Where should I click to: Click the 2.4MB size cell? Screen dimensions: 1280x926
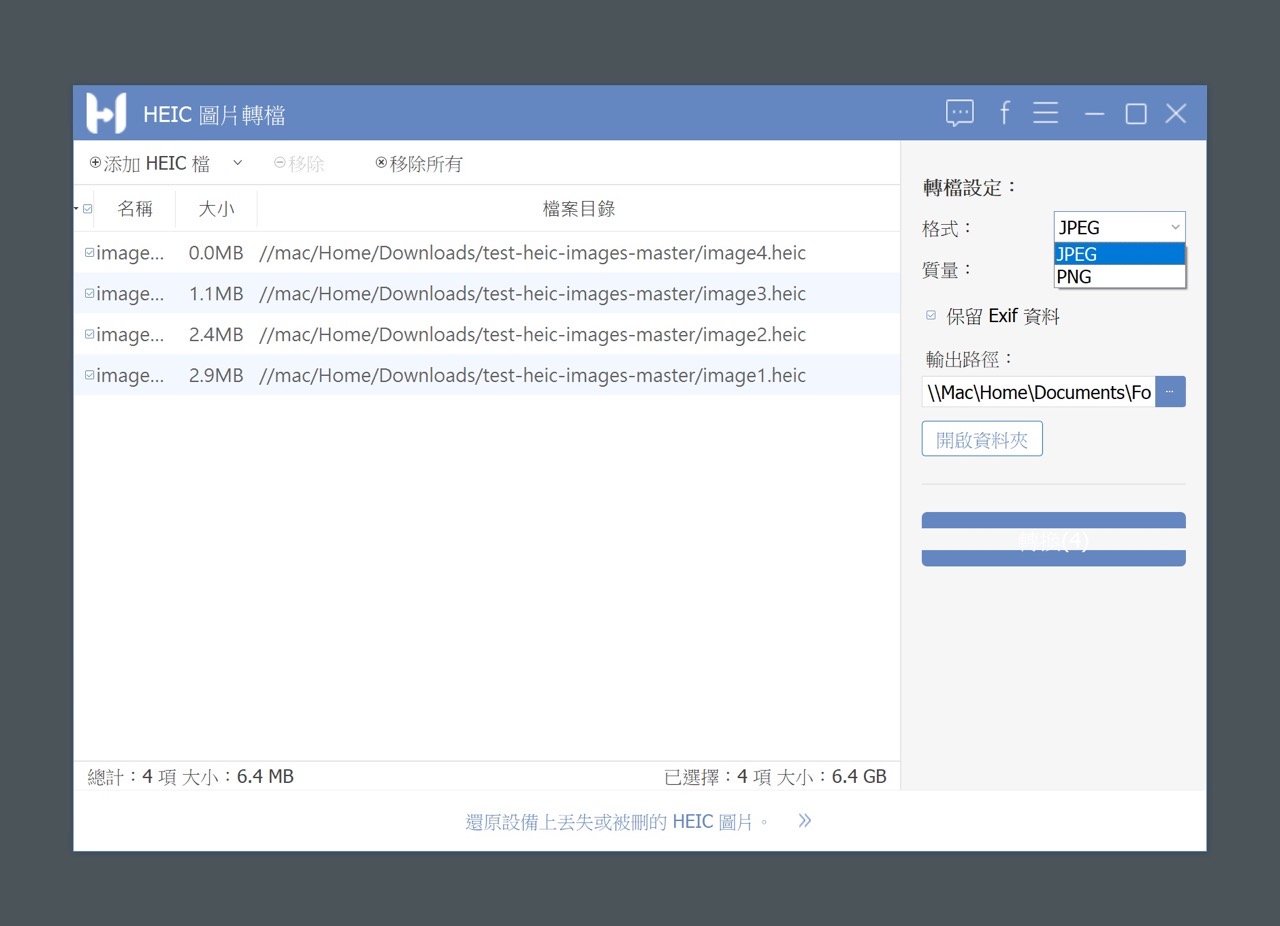click(216, 335)
